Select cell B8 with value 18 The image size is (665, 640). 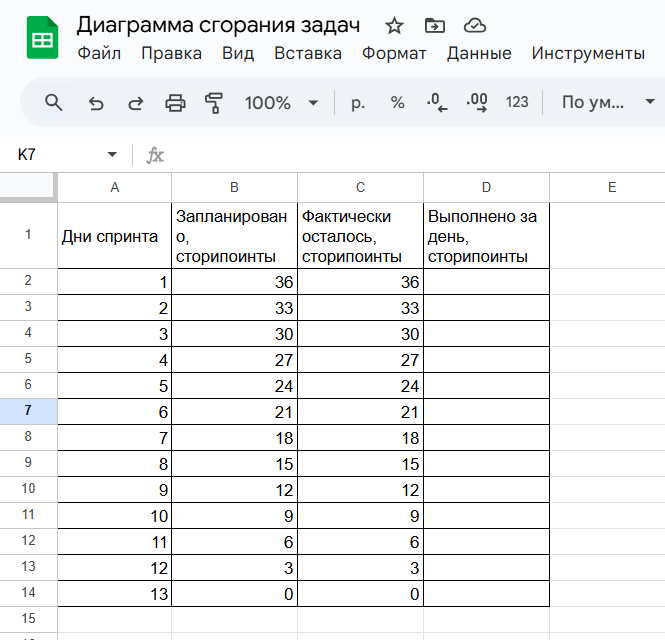pos(235,438)
